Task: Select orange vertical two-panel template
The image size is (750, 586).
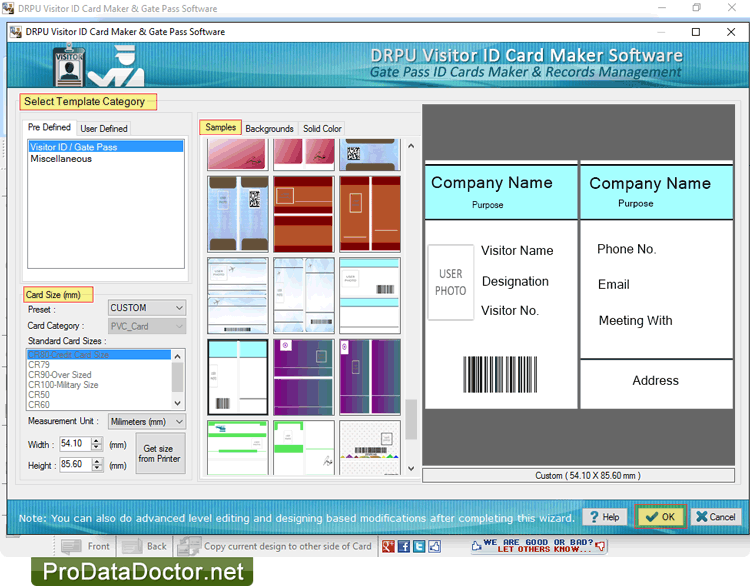Action: pos(370,214)
